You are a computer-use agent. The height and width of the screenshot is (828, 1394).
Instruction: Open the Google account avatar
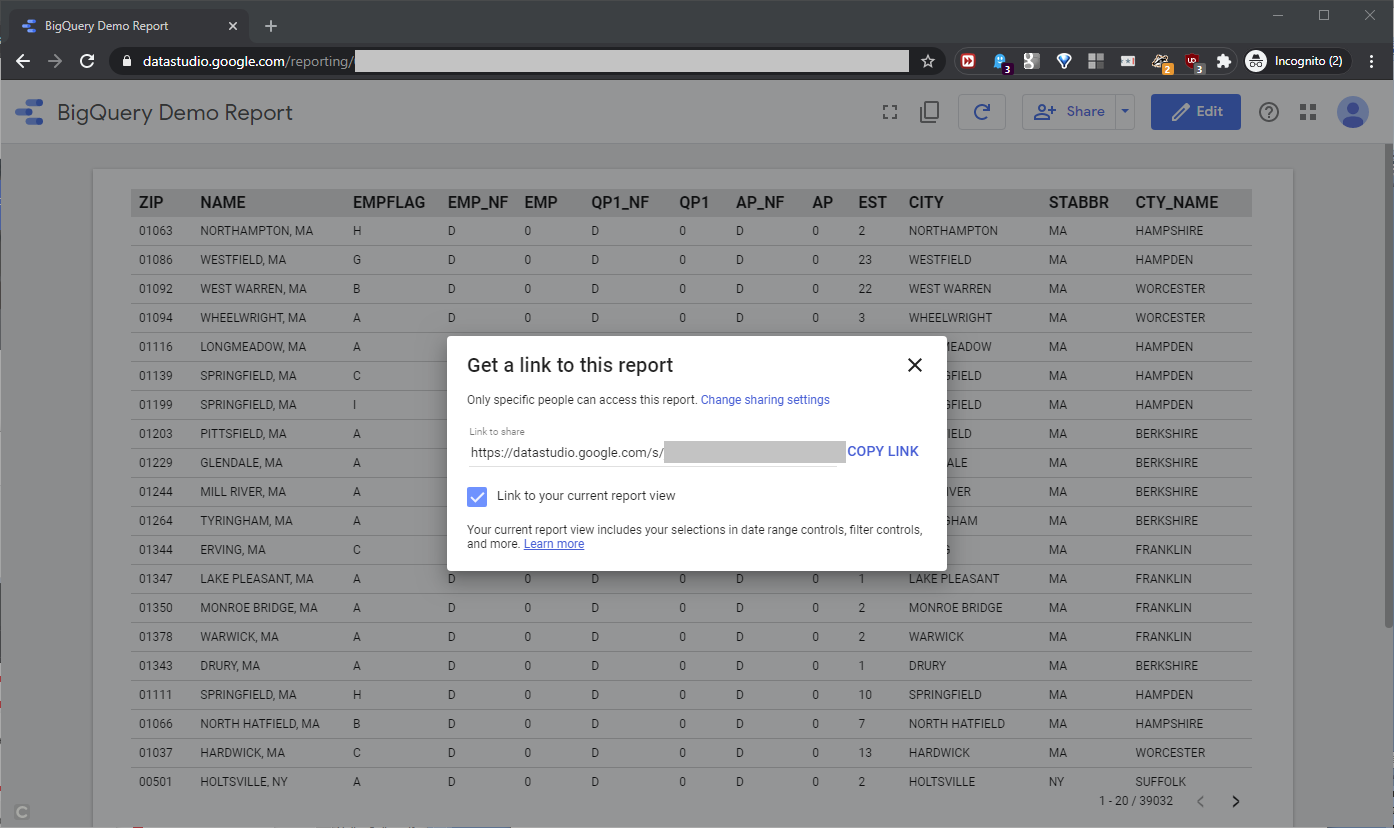click(1353, 112)
